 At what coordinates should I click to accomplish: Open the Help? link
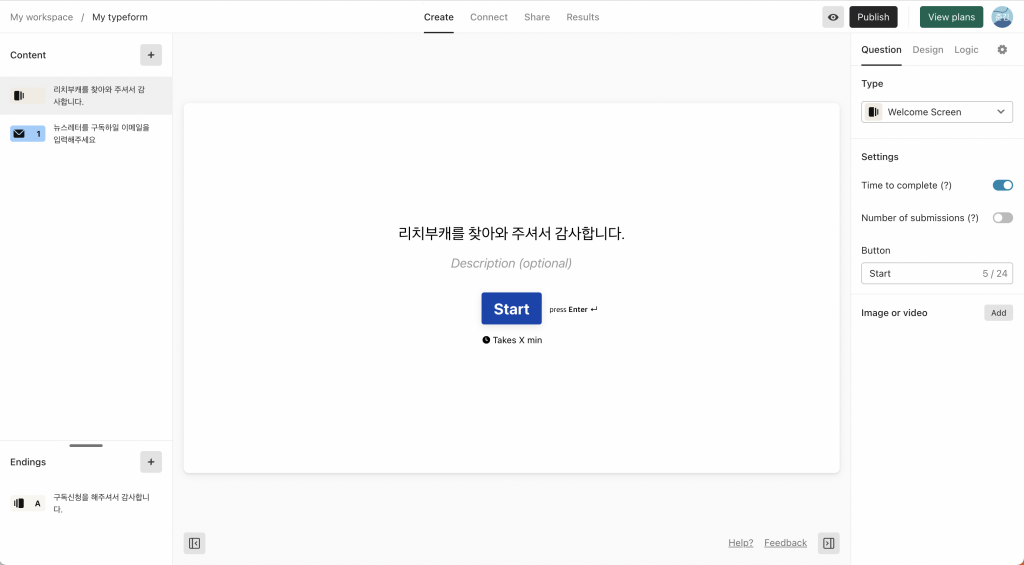coord(741,543)
